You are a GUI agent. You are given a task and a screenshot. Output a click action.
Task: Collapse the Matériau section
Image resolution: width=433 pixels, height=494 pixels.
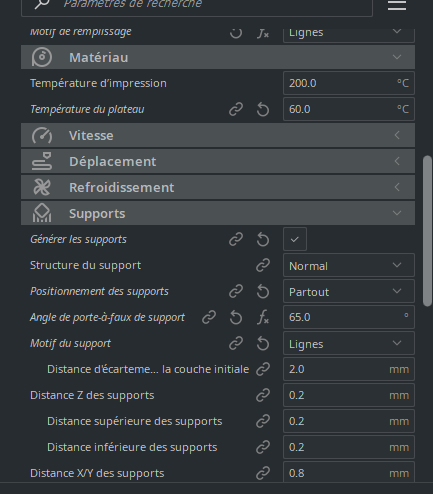pos(397,57)
